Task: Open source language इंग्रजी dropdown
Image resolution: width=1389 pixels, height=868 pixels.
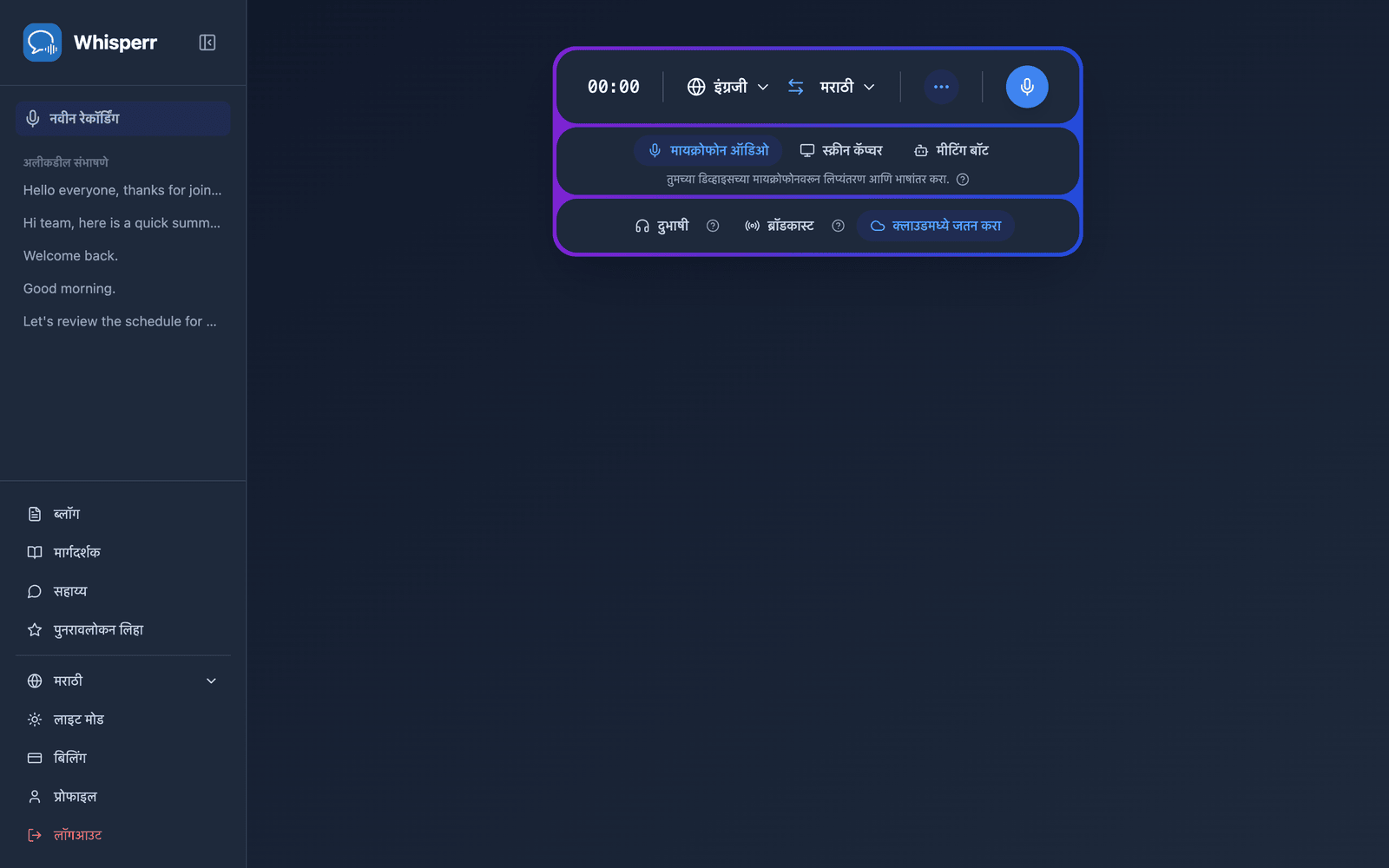Action: (x=727, y=87)
